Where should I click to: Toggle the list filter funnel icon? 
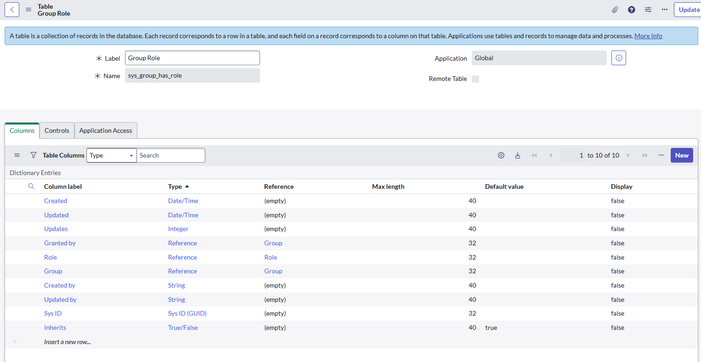click(33, 155)
